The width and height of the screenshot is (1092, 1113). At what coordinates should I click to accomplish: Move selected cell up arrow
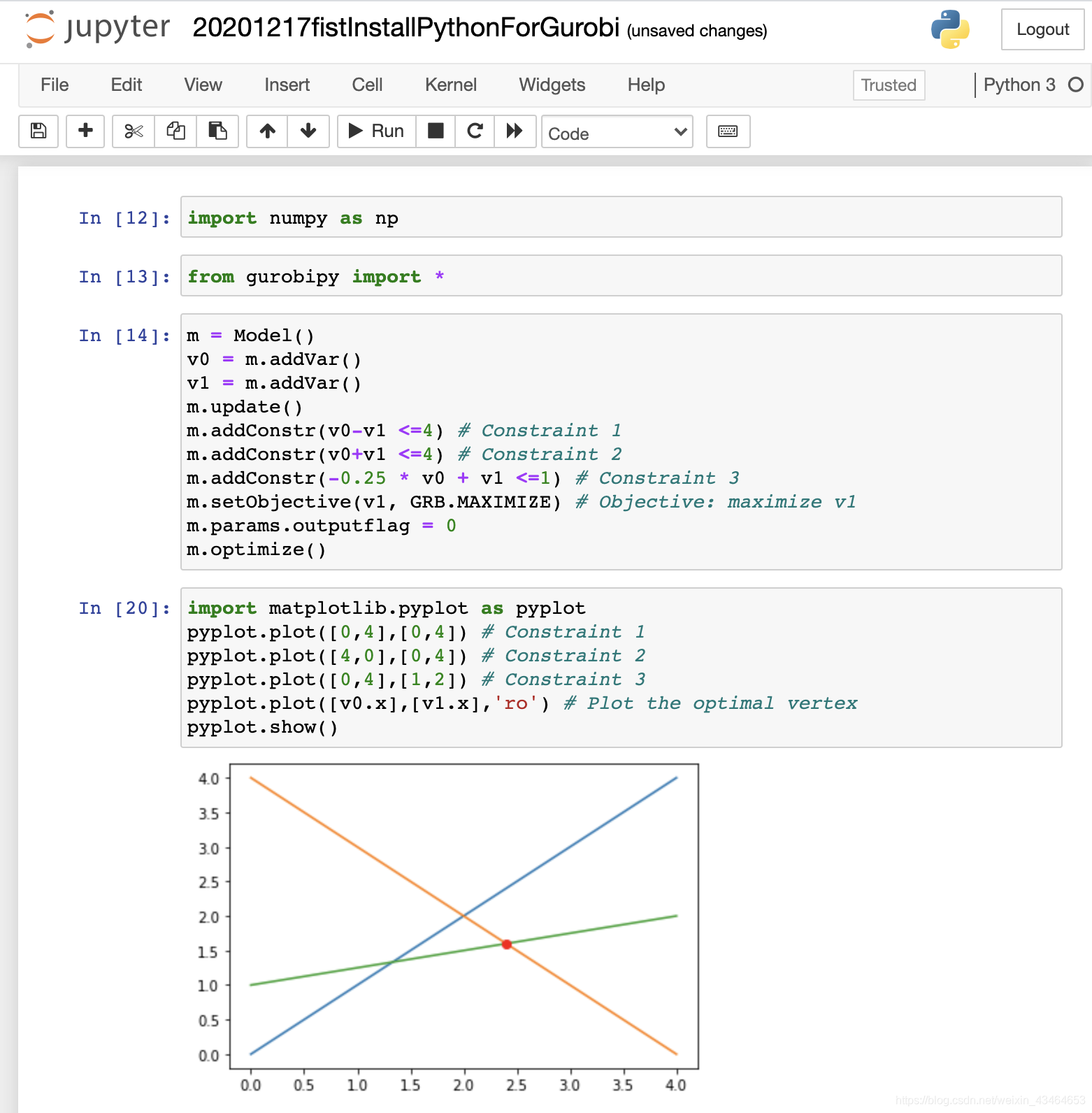pos(267,131)
